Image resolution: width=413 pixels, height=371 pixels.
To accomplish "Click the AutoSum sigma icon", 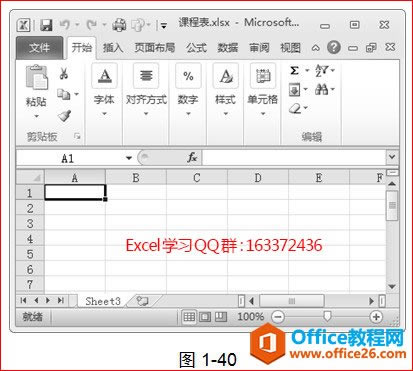I will tap(294, 70).
